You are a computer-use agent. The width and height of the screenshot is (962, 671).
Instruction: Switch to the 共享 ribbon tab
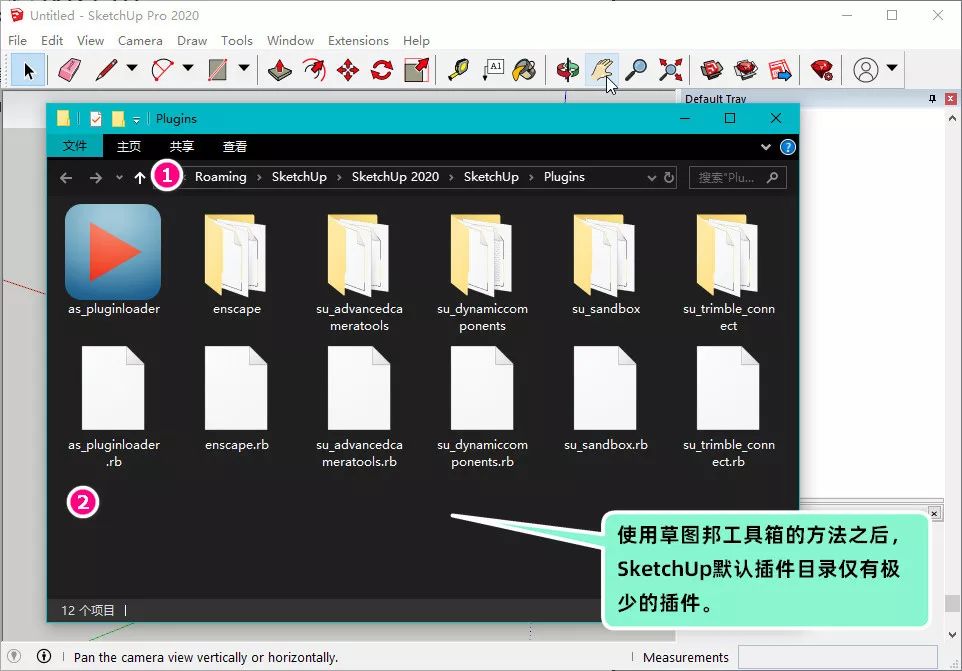[x=182, y=147]
